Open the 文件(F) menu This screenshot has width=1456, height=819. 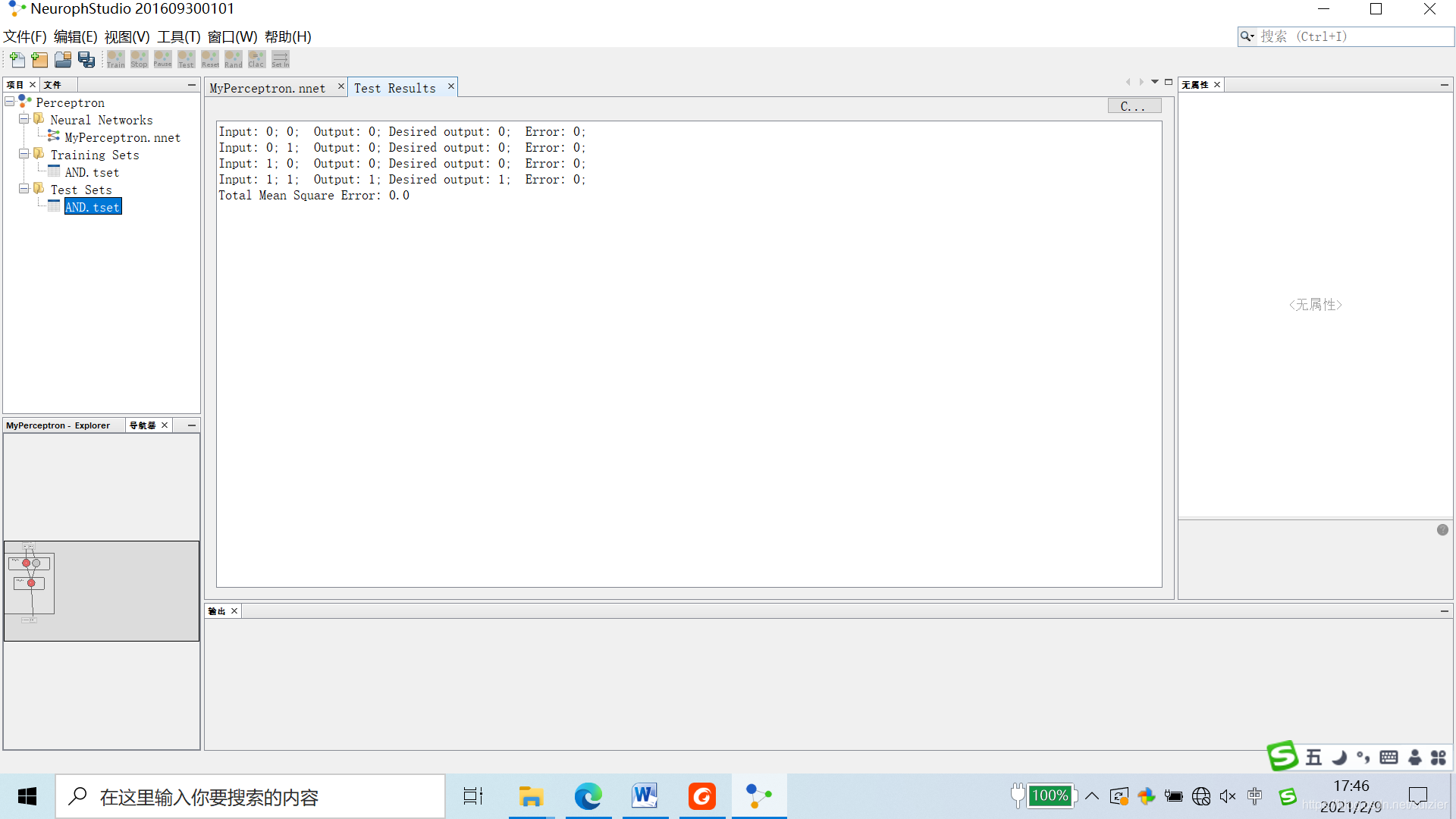[25, 36]
